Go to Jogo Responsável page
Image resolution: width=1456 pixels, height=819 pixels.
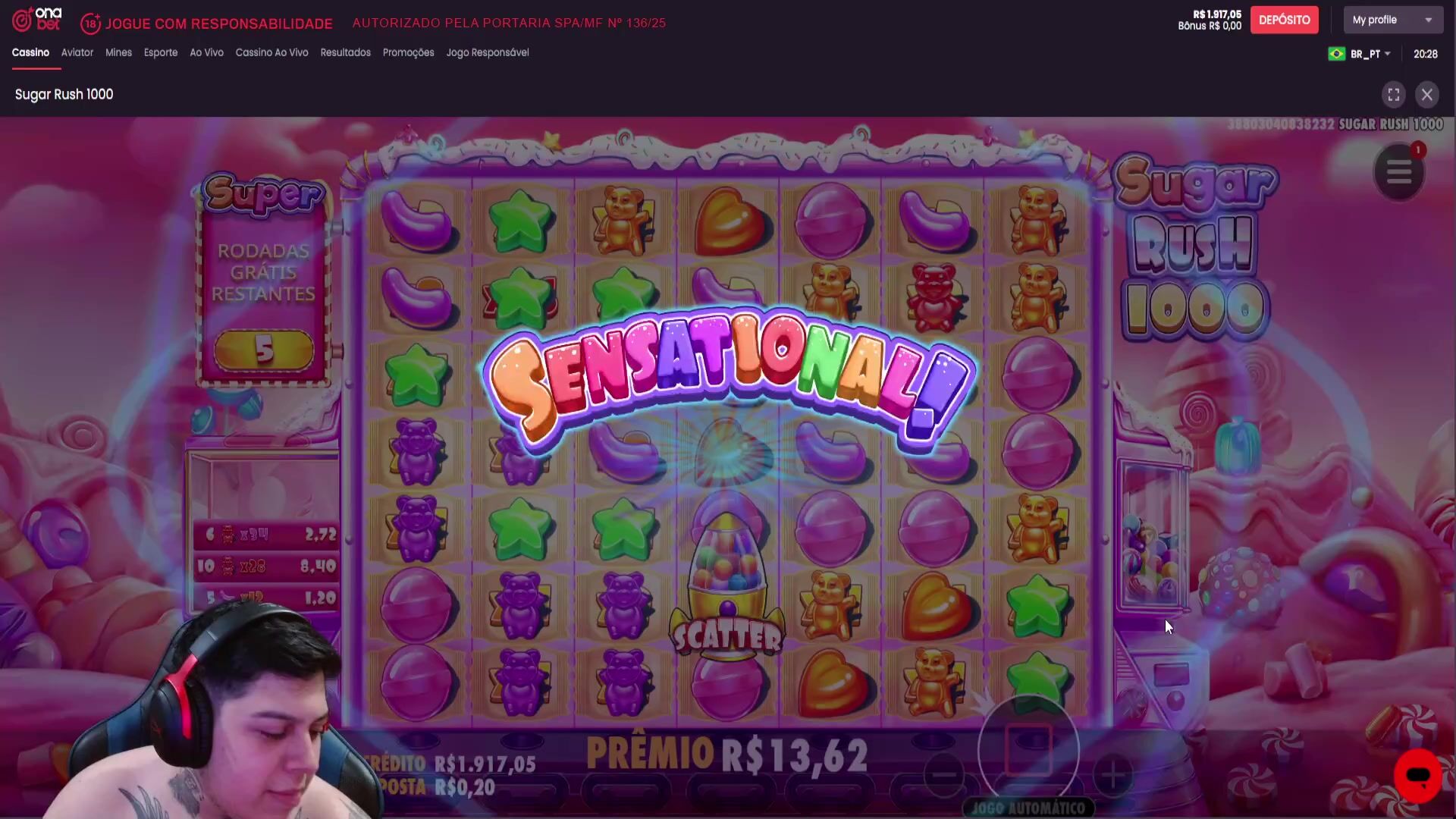487,52
